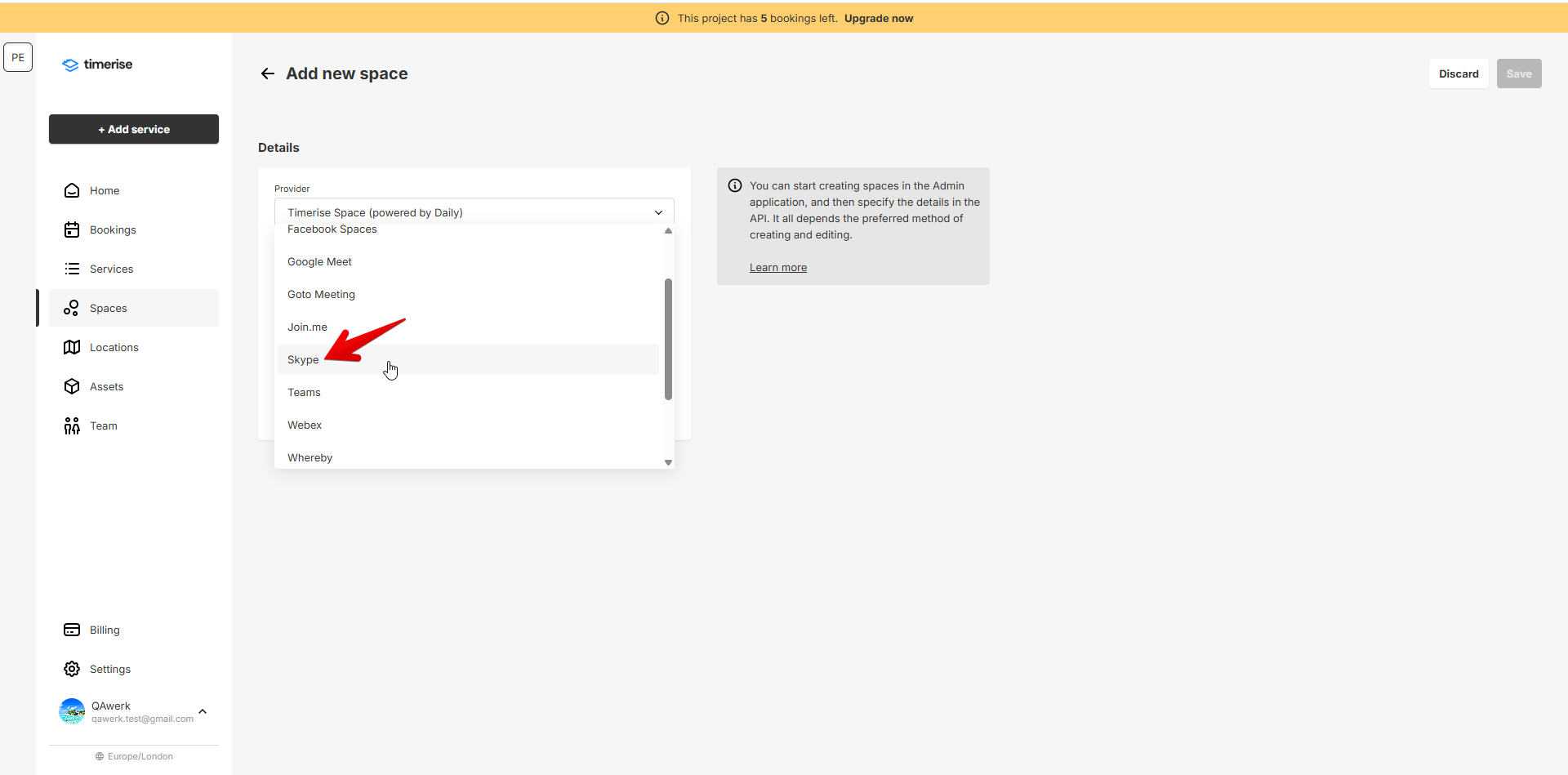Click the Services list icon
The image size is (1568, 775).
(72, 269)
